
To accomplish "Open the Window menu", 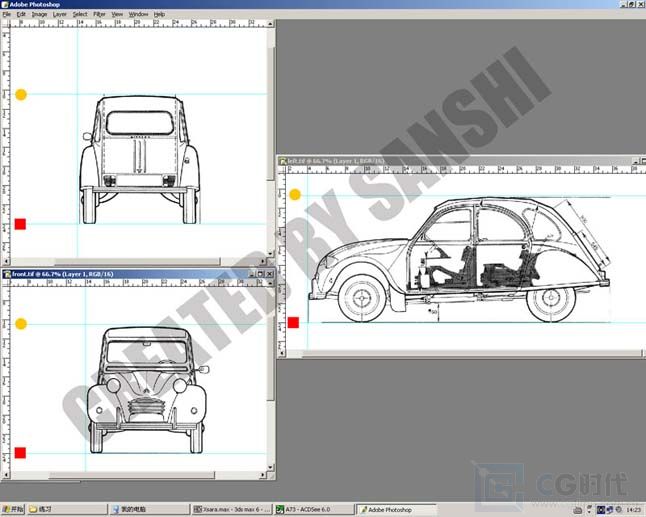I will coord(138,14).
